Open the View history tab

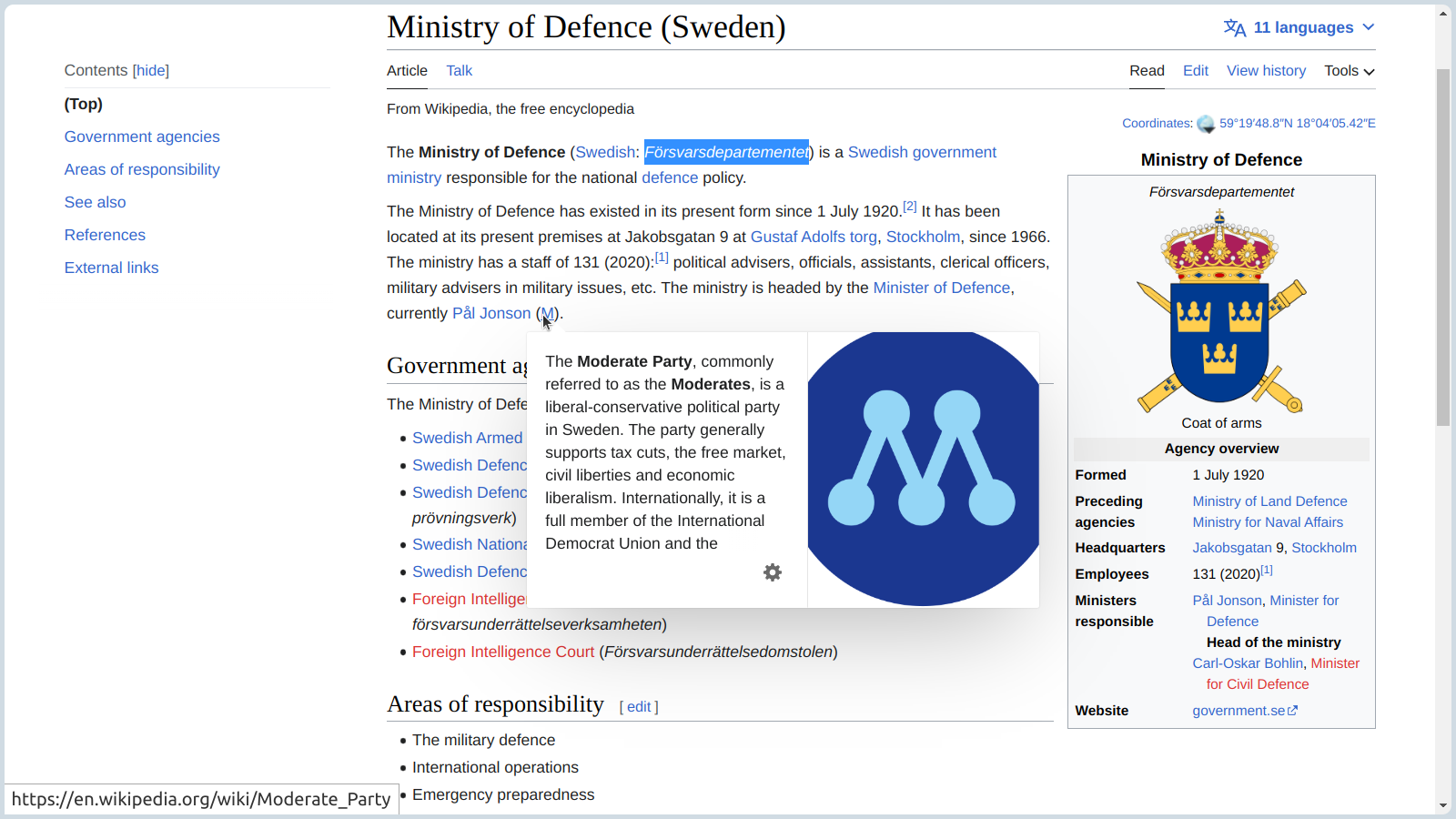pos(1265,71)
